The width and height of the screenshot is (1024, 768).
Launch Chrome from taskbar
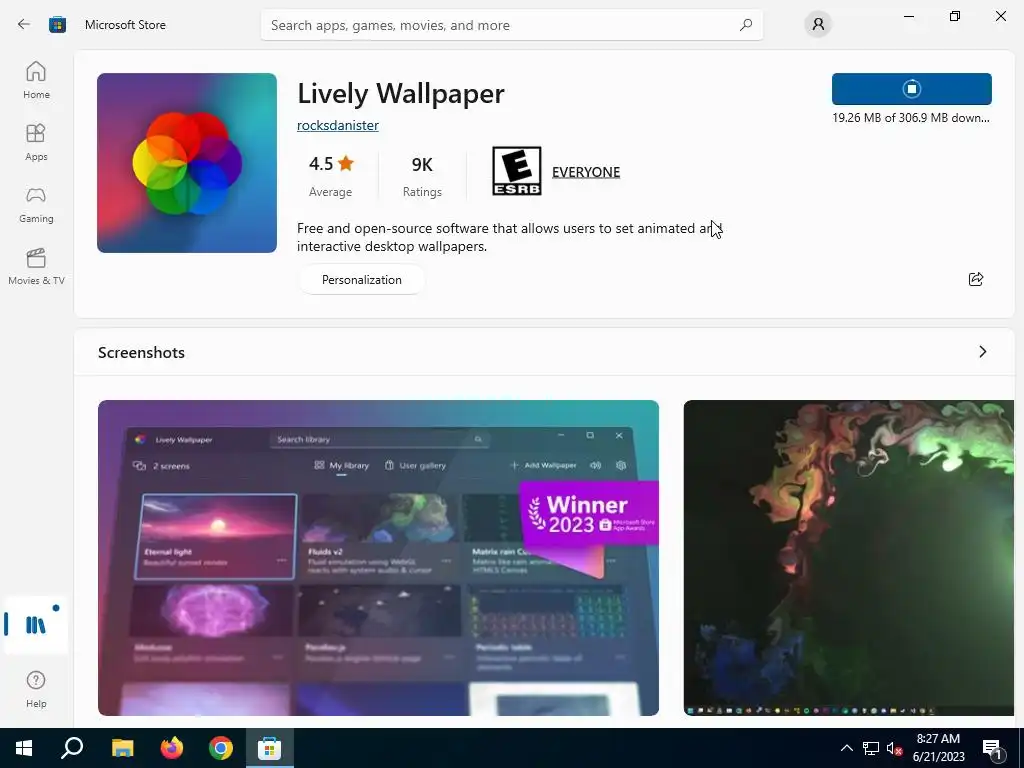[221, 748]
